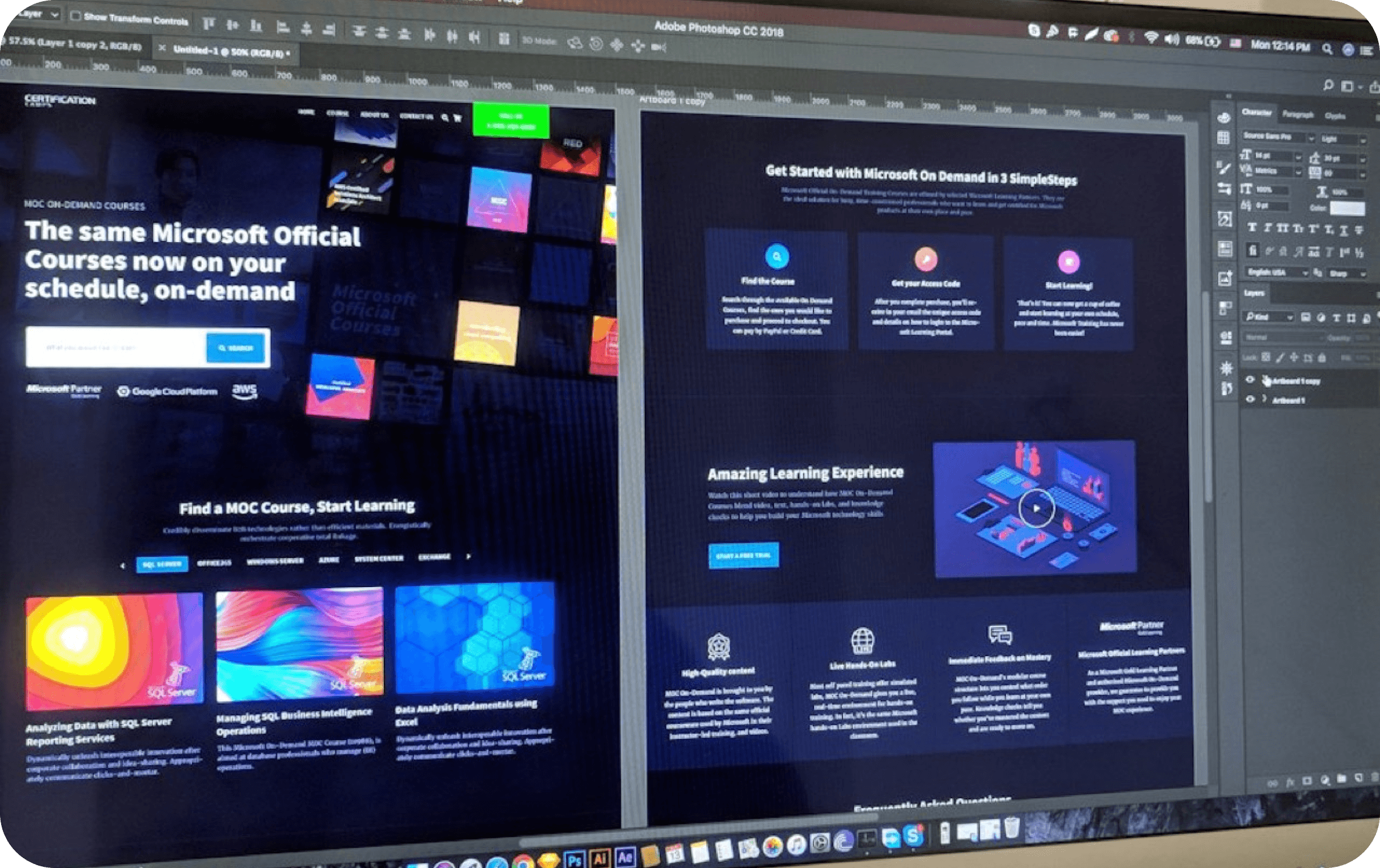Viewport: 1380px width, 868px height.
Task: Click the Start a Free Trial button
Action: click(x=743, y=555)
